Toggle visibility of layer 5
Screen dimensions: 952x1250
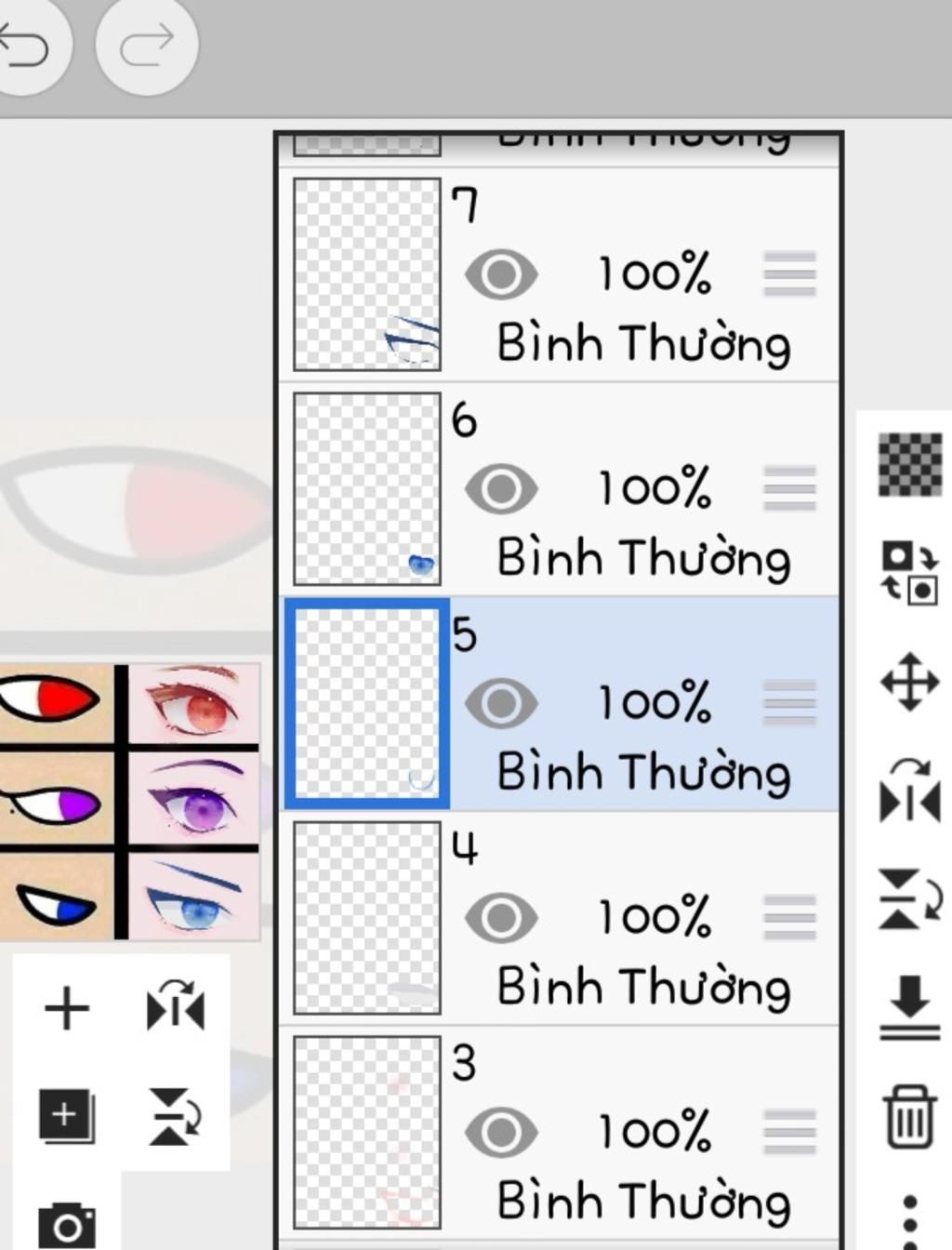(501, 702)
